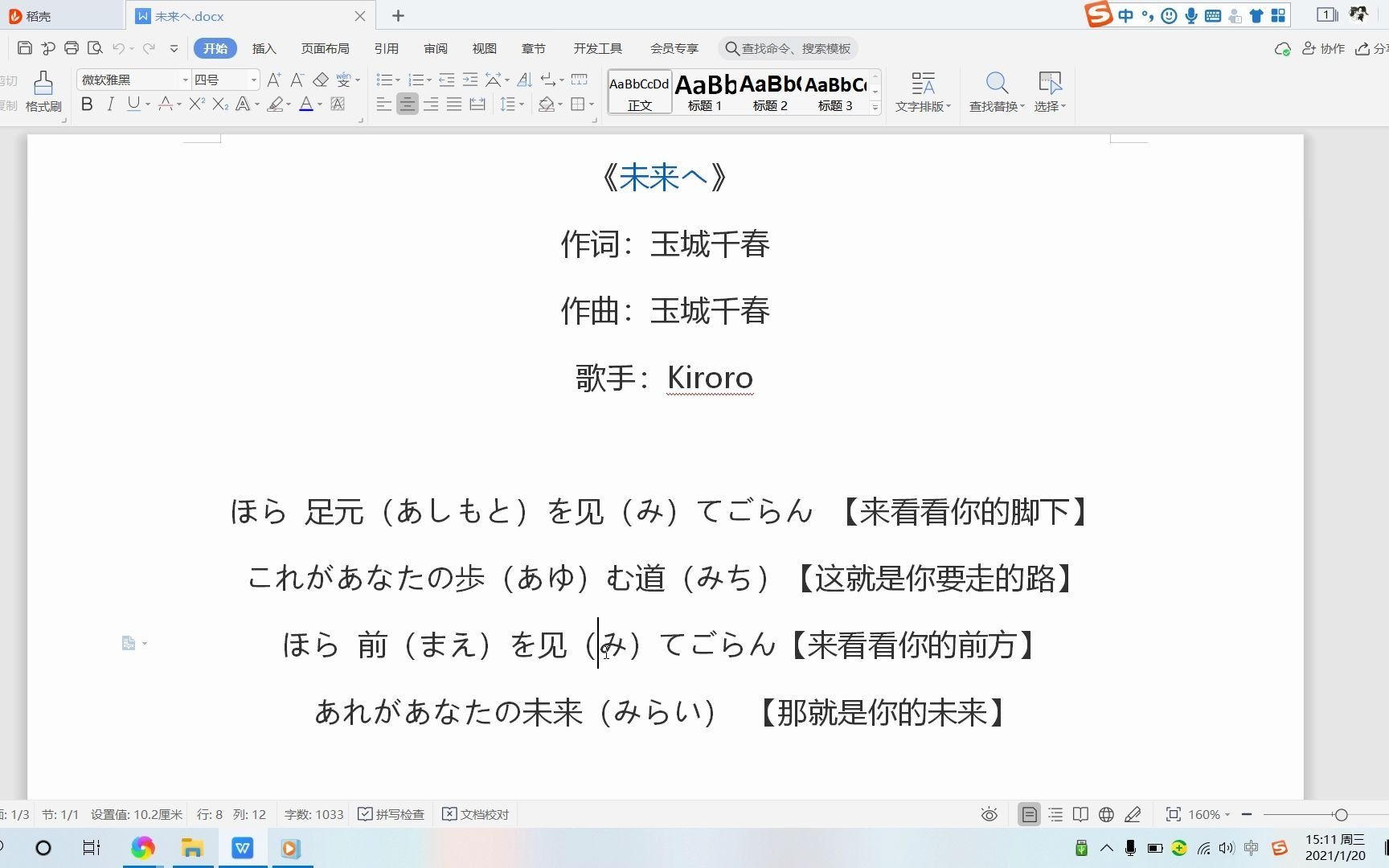The image size is (1389, 868).
Task: Enable eye protection mode icon
Action: pos(990,815)
